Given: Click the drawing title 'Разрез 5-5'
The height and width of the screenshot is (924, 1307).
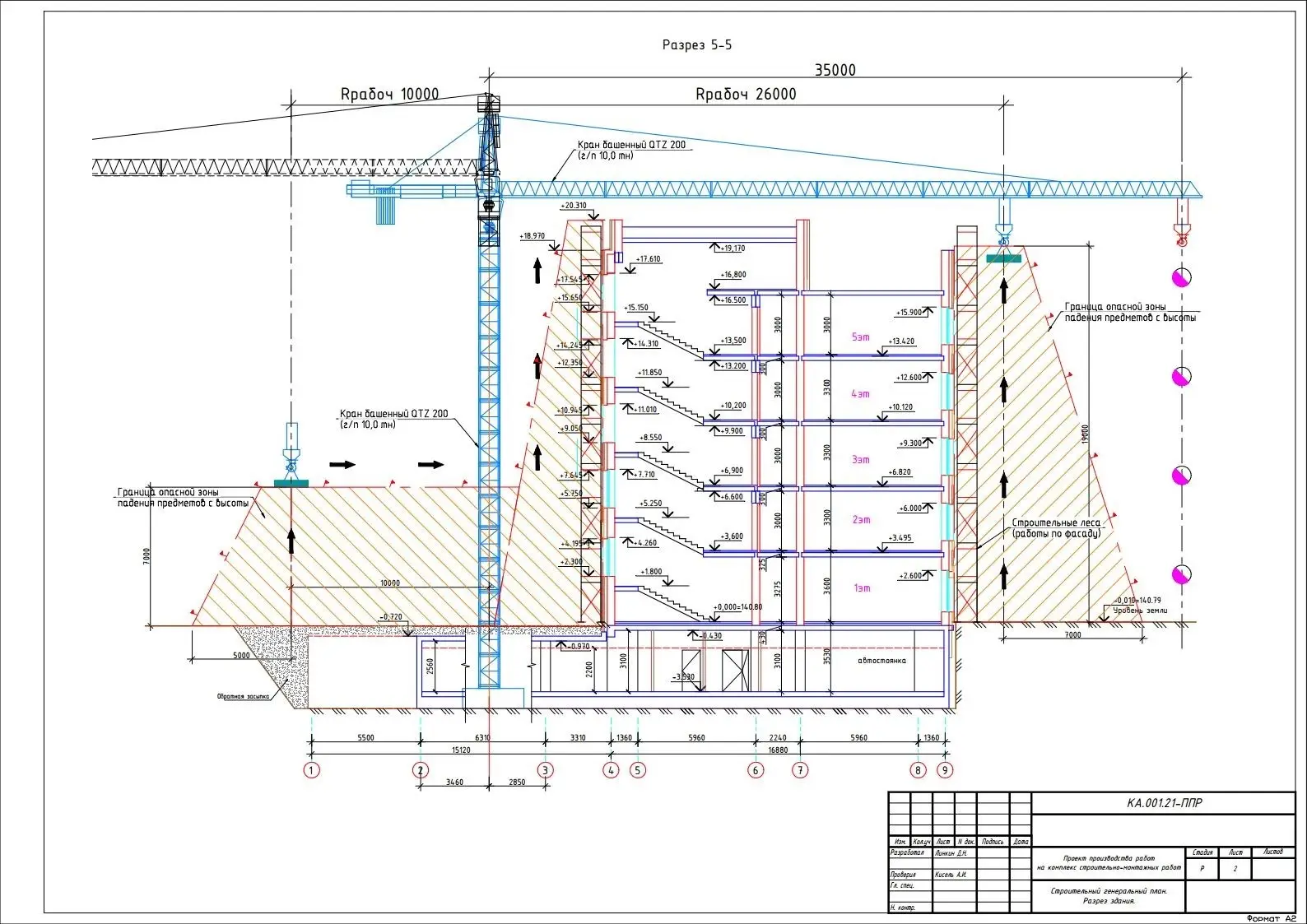Looking at the screenshot, I should [696, 45].
